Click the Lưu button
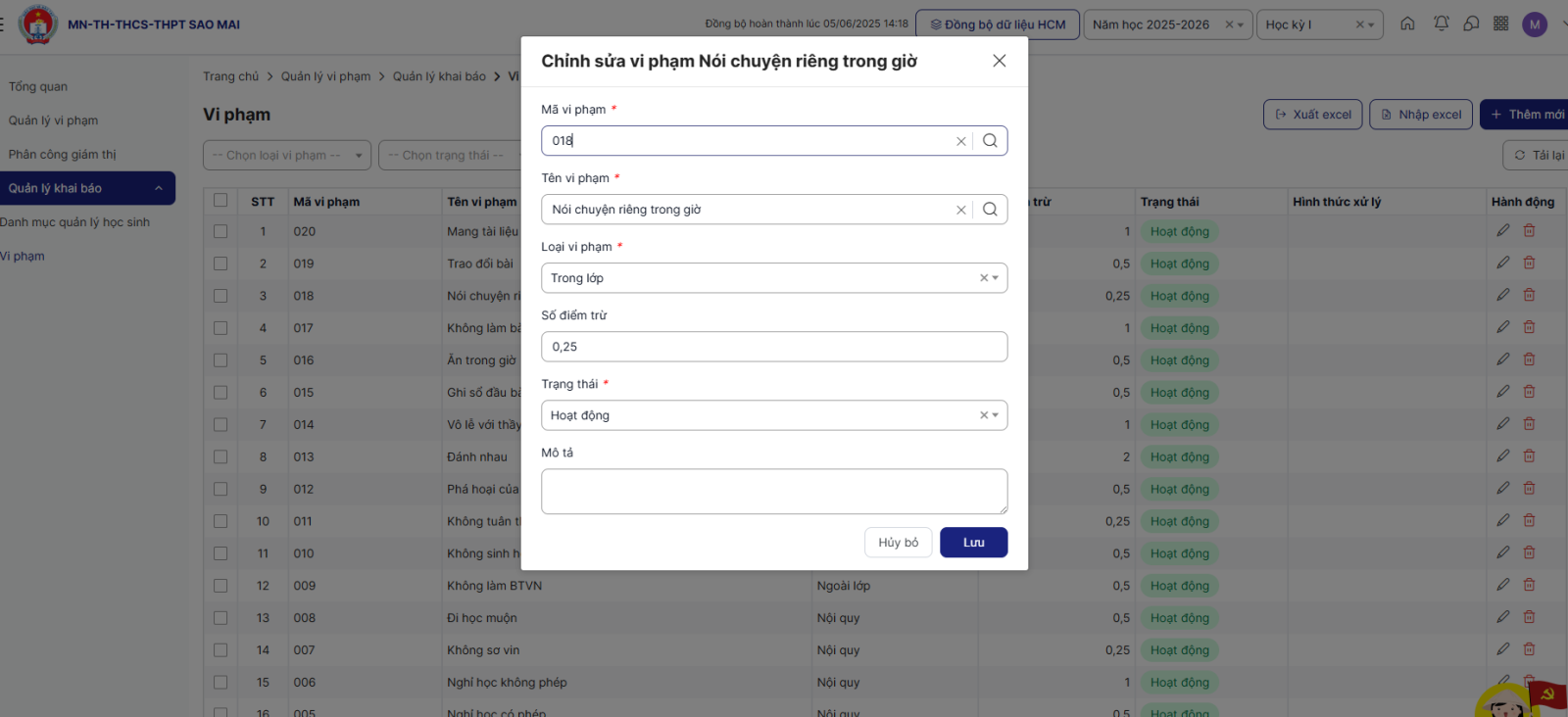Viewport: 1568px width, 717px height. 973,543
